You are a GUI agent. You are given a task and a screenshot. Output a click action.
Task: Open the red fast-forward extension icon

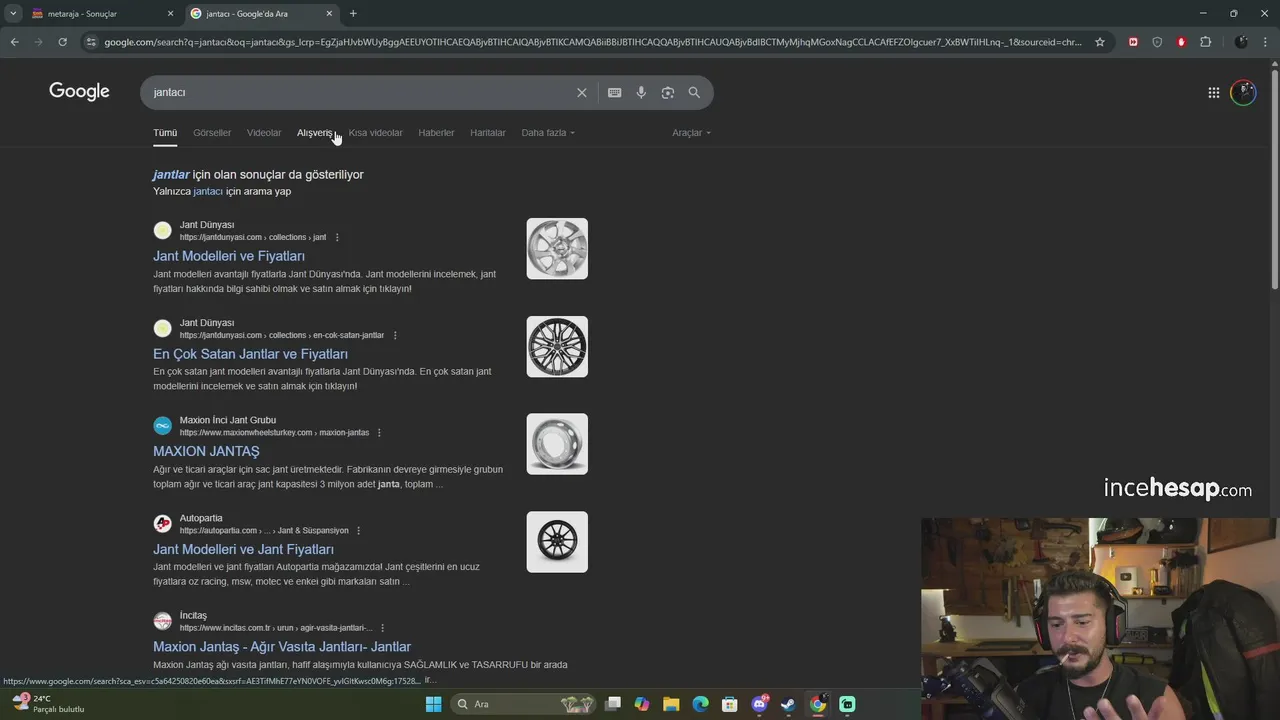[1133, 42]
